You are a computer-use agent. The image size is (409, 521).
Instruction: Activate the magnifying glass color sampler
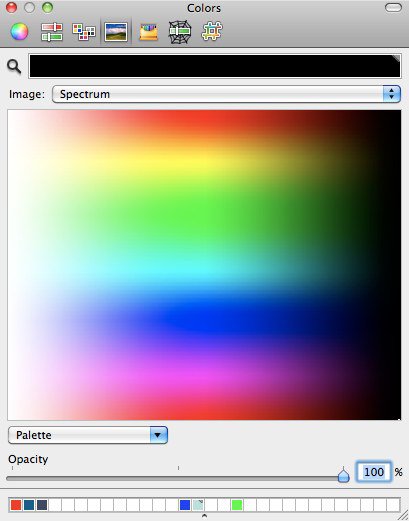[14, 67]
